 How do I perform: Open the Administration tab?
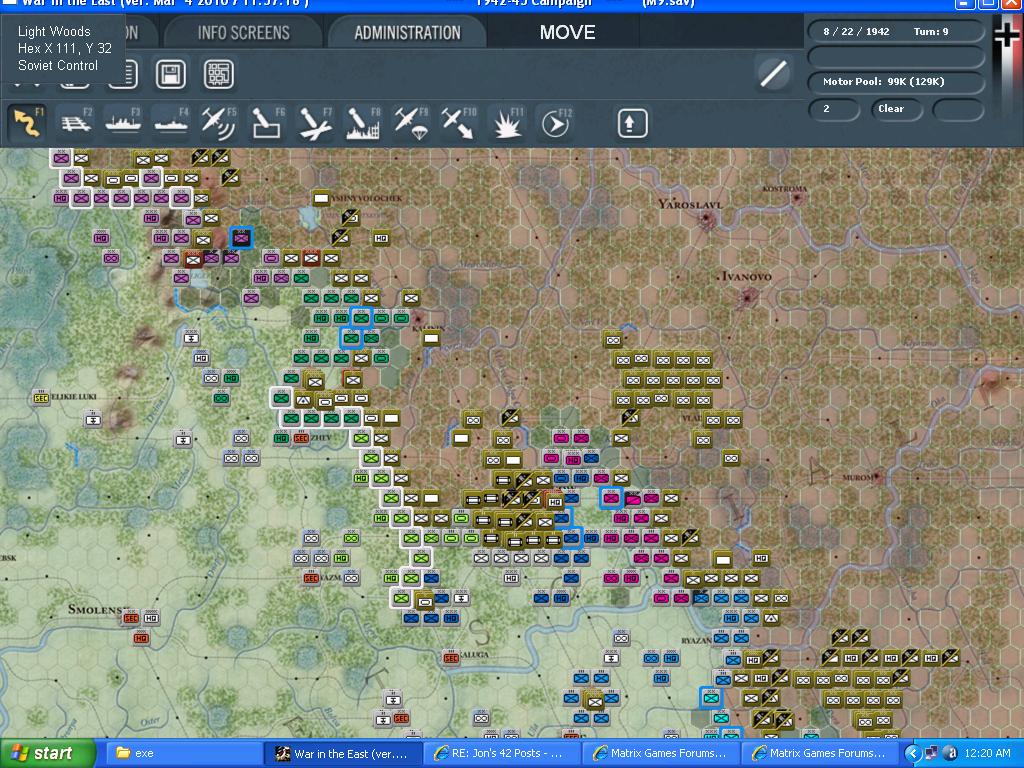(x=407, y=33)
